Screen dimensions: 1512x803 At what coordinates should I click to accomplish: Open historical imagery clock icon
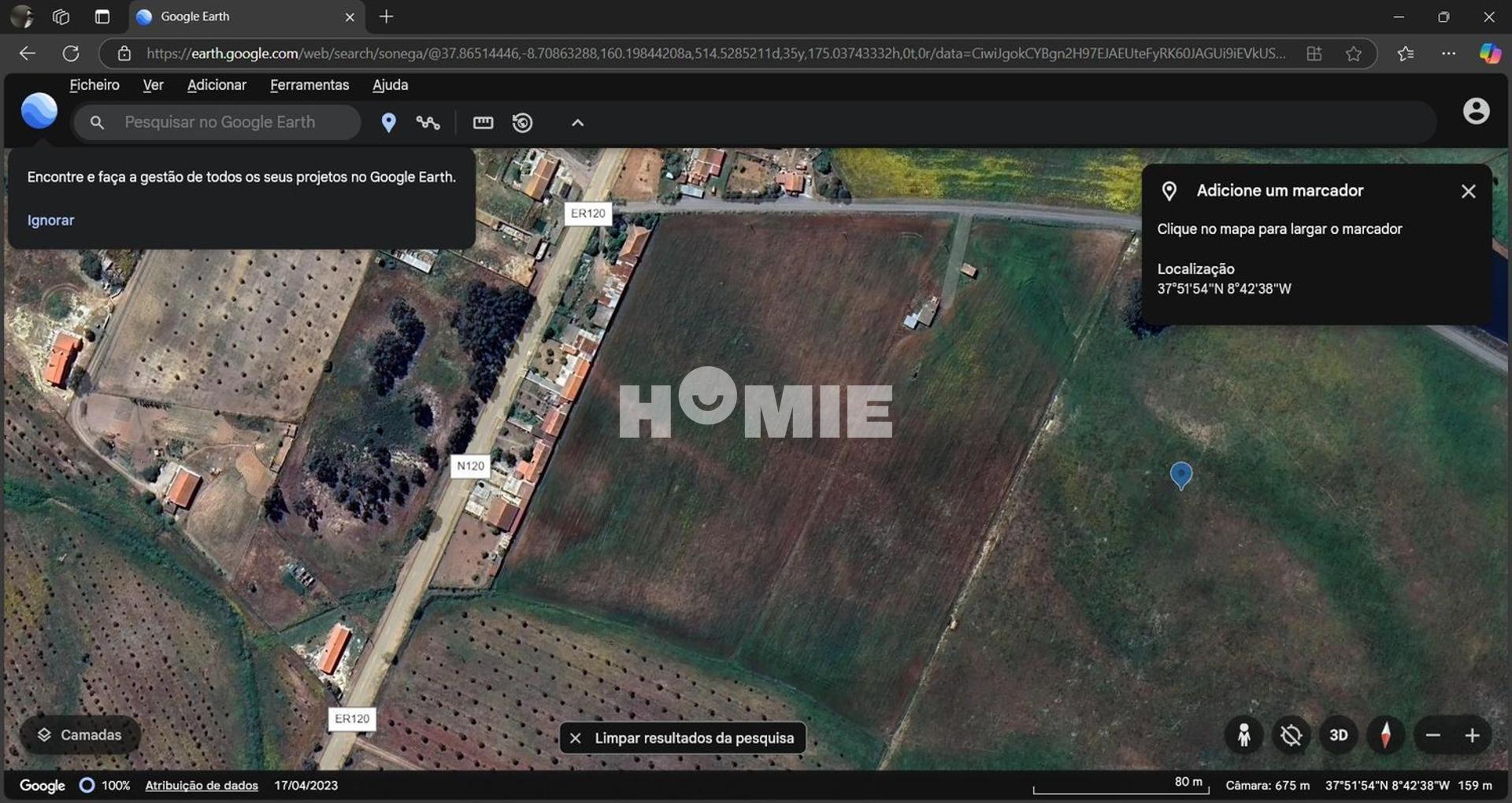tap(523, 123)
